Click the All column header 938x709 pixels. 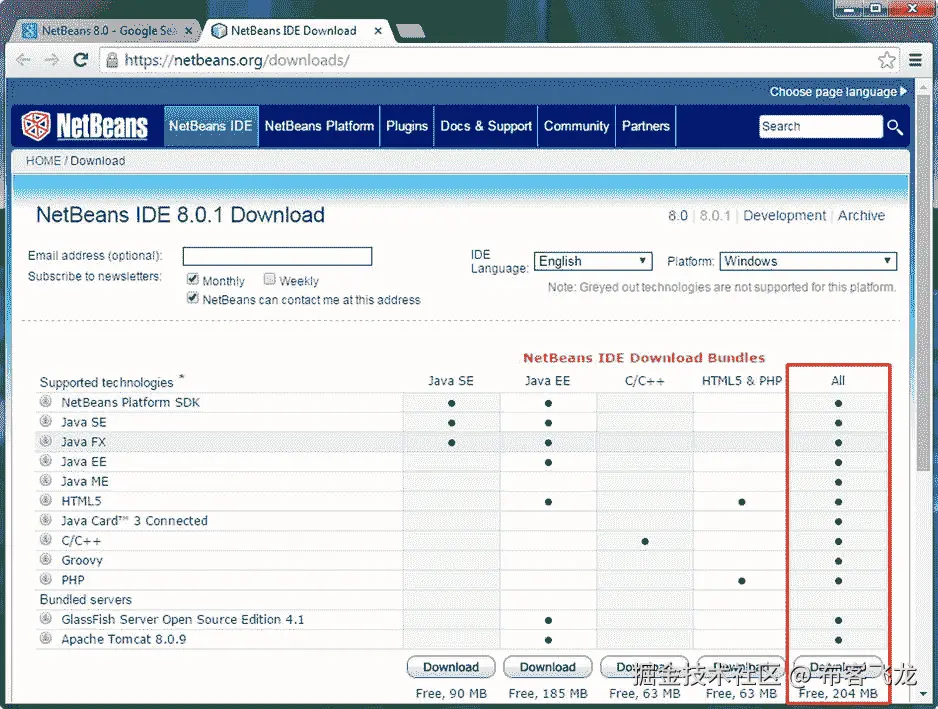click(x=838, y=381)
